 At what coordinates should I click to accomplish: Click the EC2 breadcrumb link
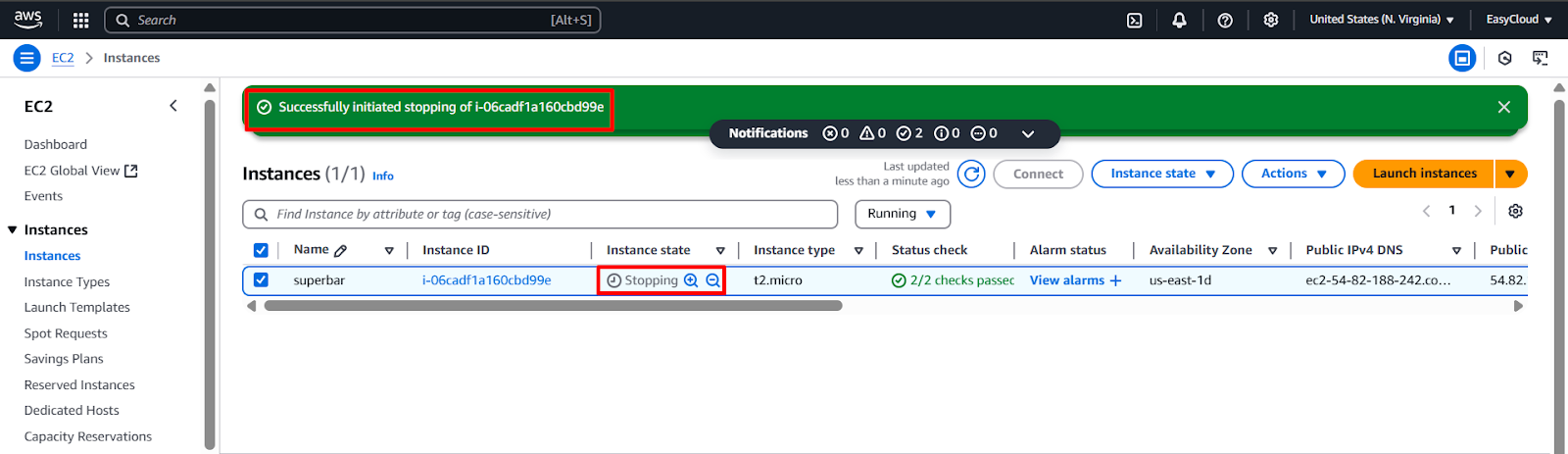(x=63, y=58)
